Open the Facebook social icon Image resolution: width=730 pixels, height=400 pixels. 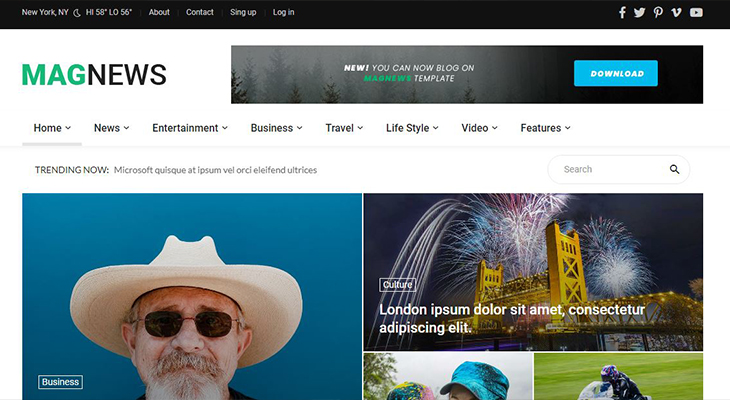pyautogui.click(x=622, y=13)
